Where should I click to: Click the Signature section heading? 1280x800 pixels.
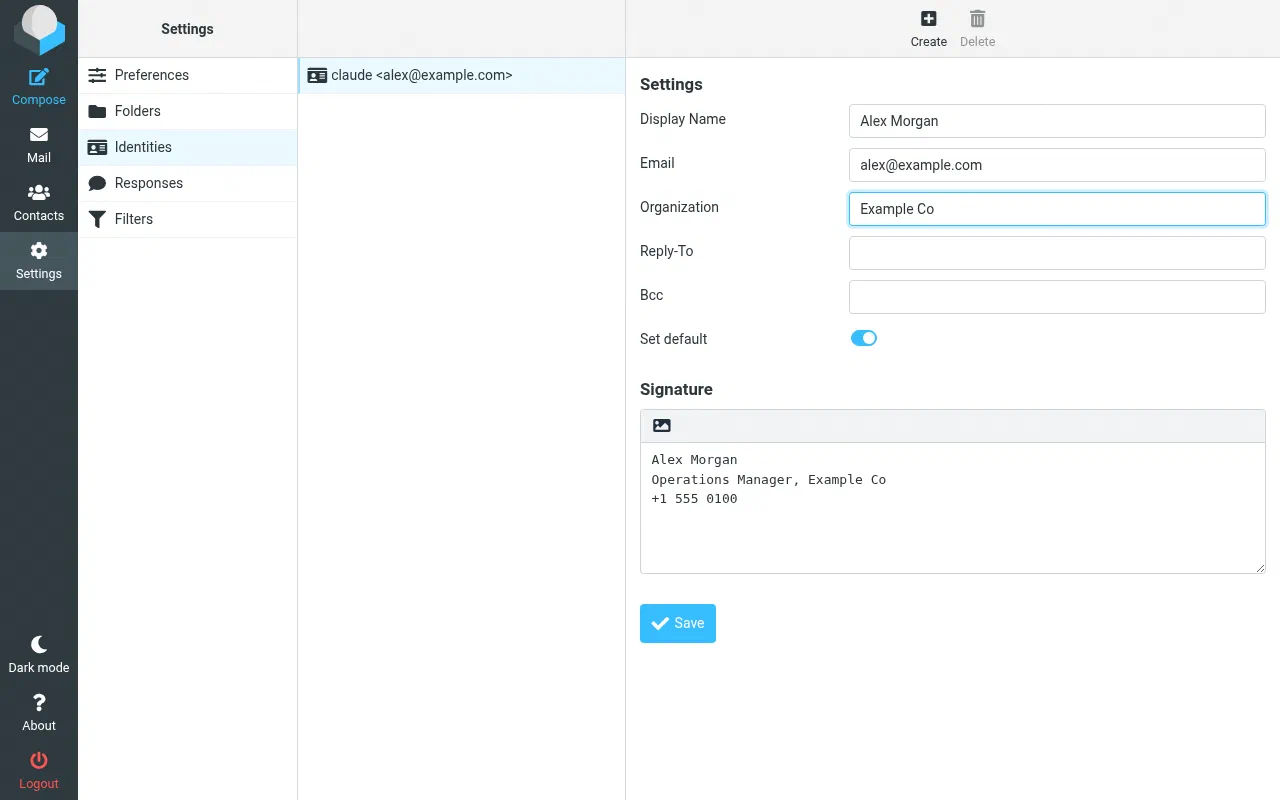(676, 389)
